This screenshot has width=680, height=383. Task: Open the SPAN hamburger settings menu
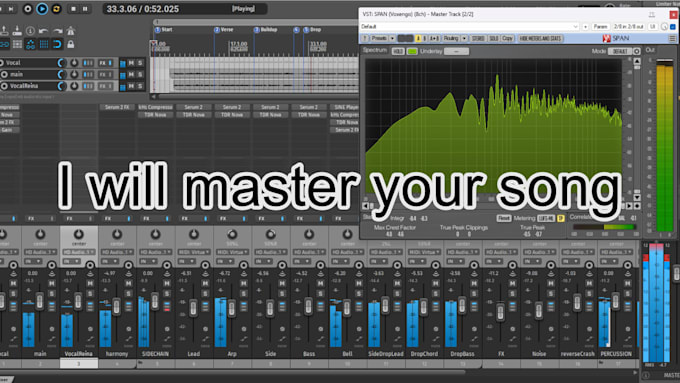(672, 39)
